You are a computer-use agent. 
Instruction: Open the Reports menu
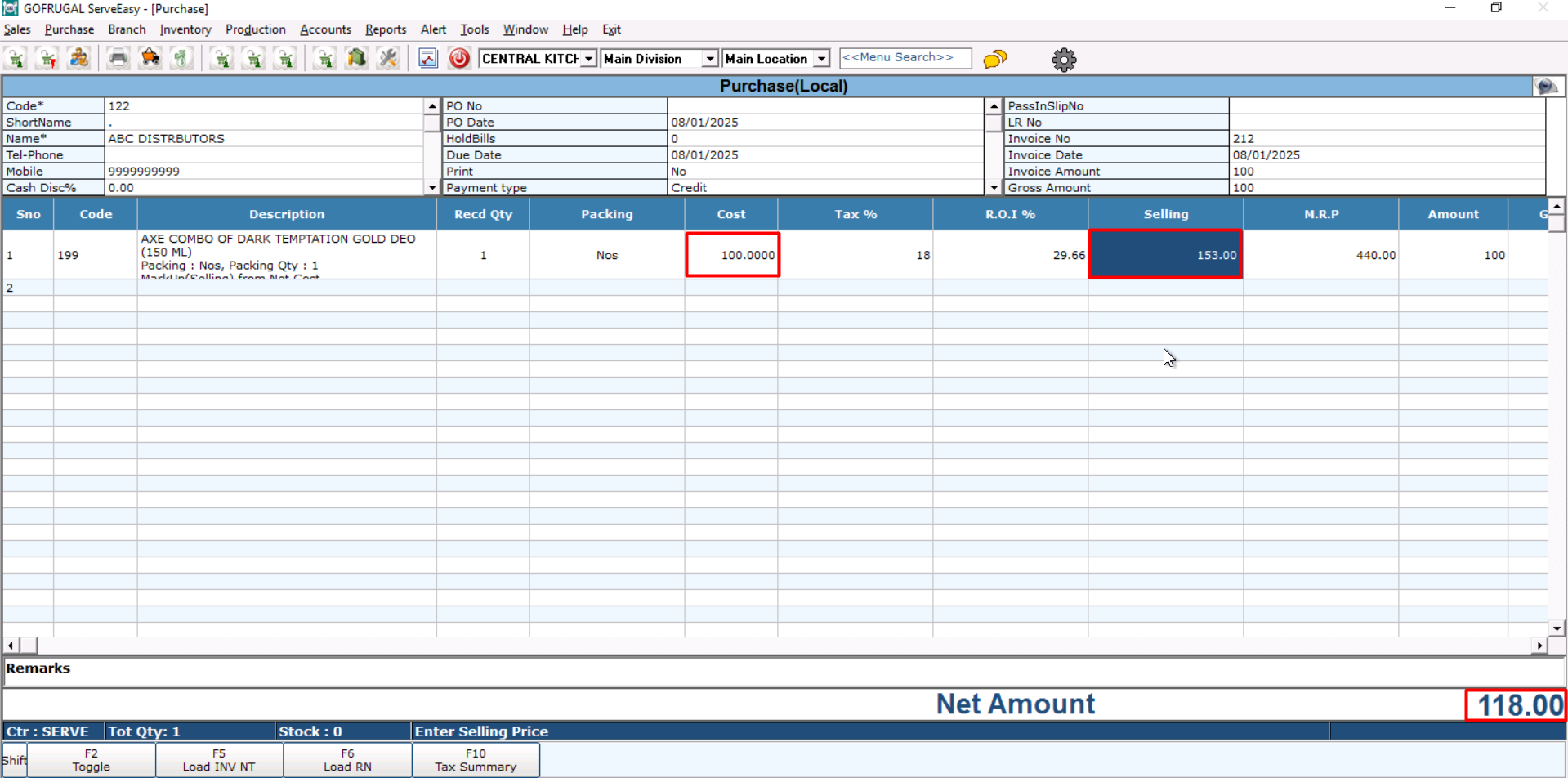coord(386,29)
